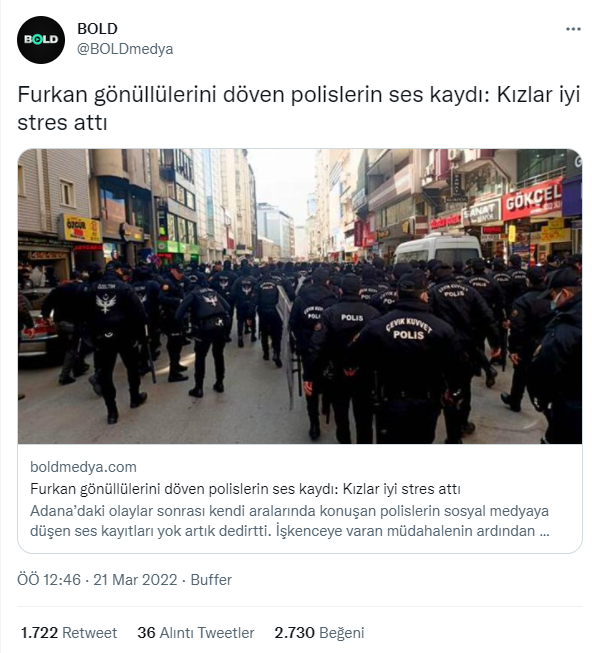Viewport: 592px width, 653px height.
Task: Click the GÖKÇEL shop sign in photo
Action: point(532,199)
